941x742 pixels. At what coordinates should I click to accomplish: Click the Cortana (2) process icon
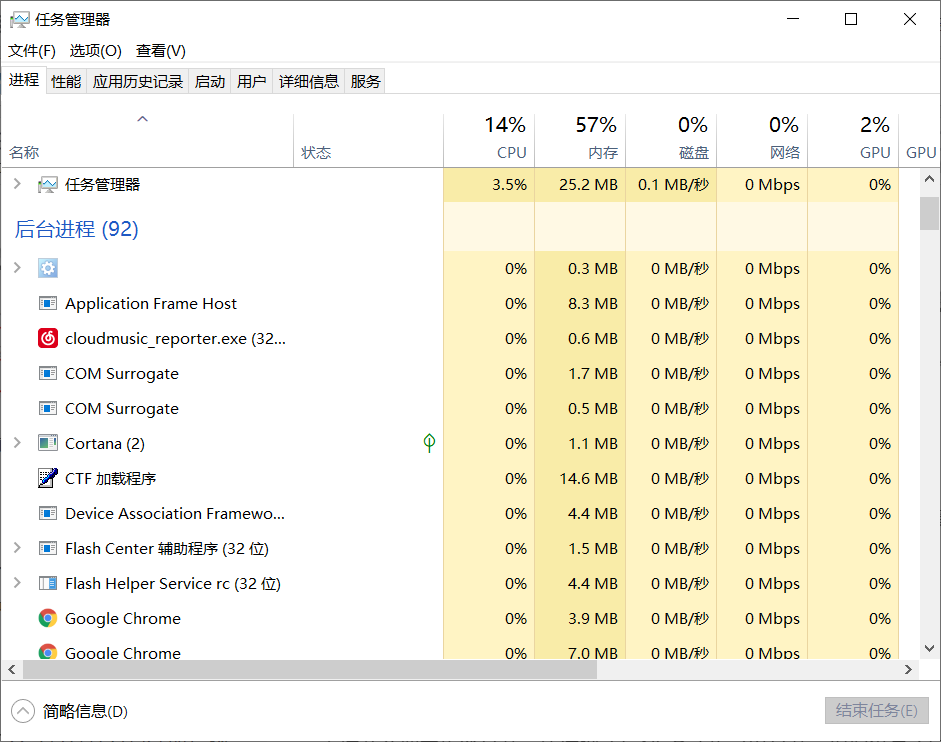coord(47,443)
